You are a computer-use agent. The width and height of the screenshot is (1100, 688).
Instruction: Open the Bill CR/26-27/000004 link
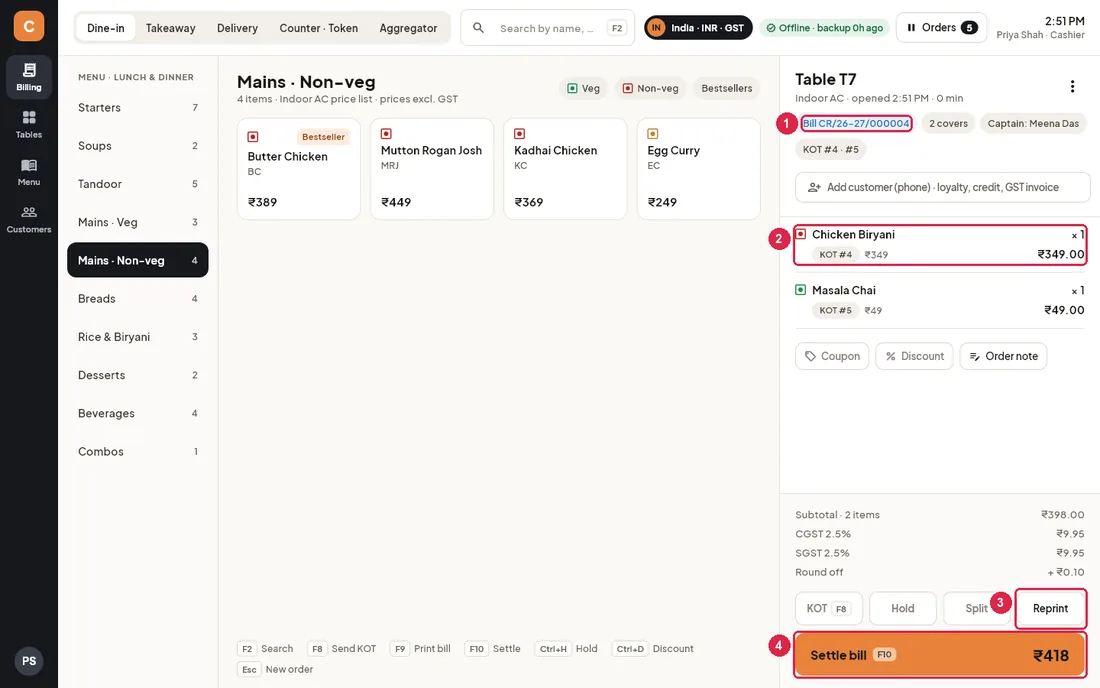tap(856, 123)
